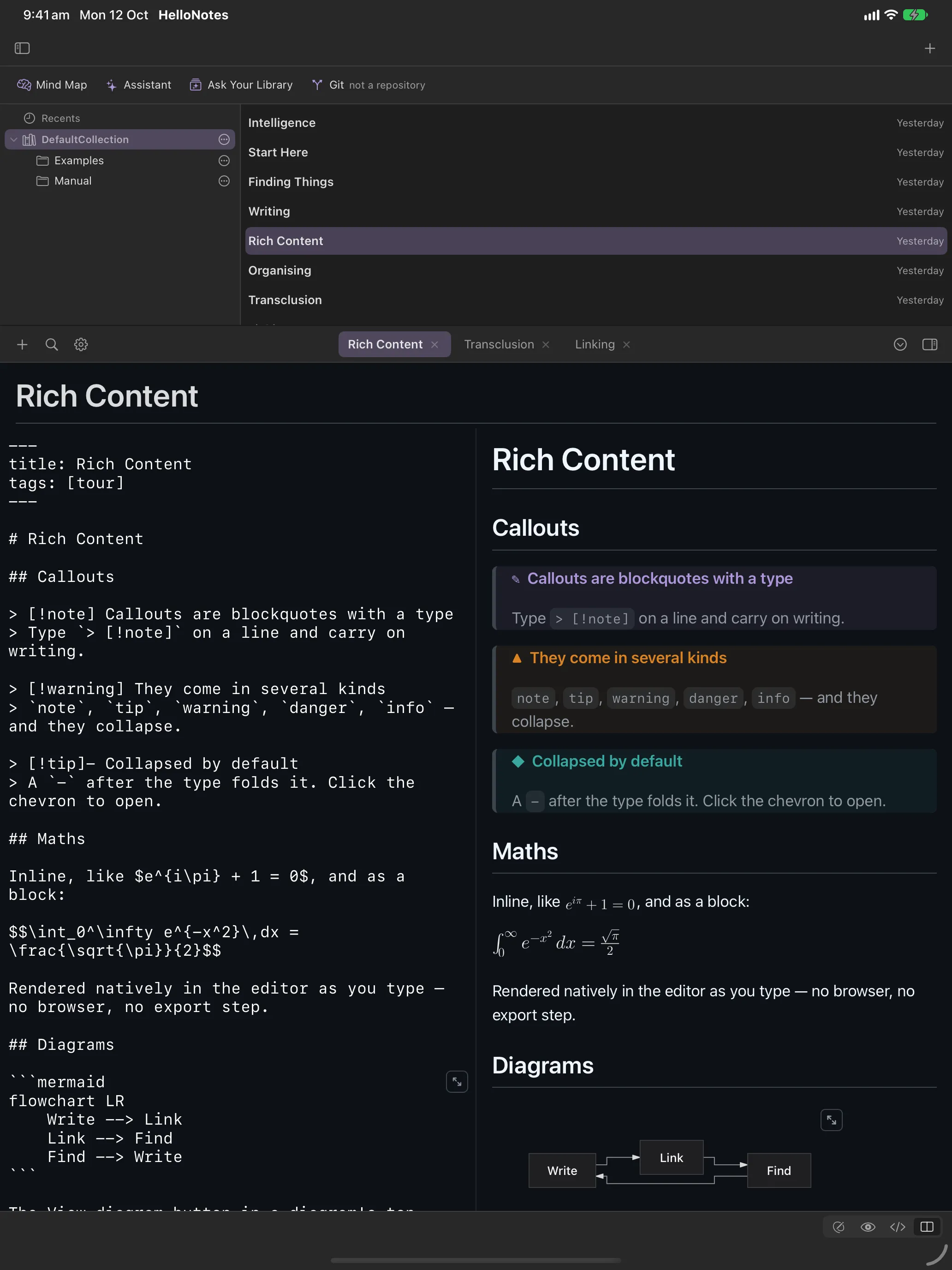The width and height of the screenshot is (952, 1270).
Task: Open the Assistant sparkle tool
Action: (x=139, y=85)
